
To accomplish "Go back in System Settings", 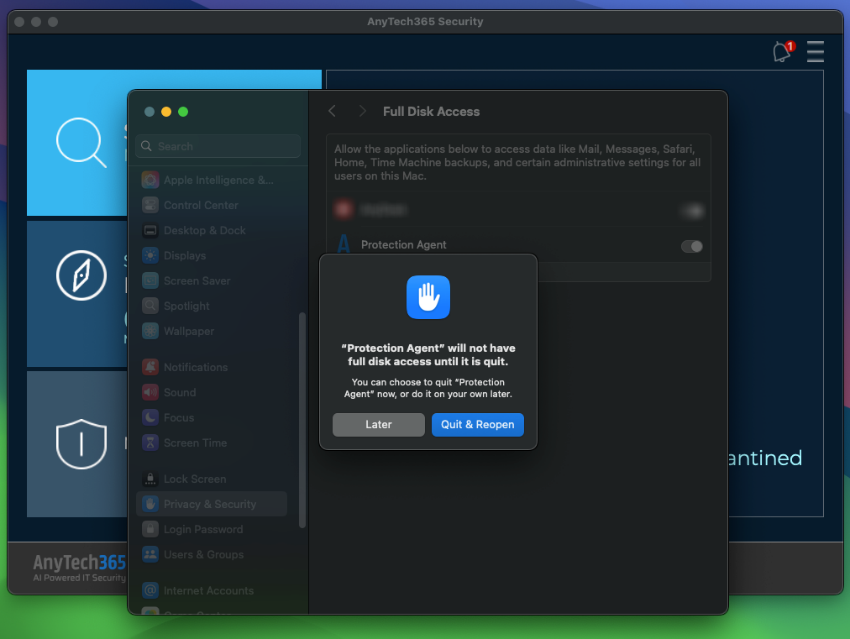I will pos(332,111).
